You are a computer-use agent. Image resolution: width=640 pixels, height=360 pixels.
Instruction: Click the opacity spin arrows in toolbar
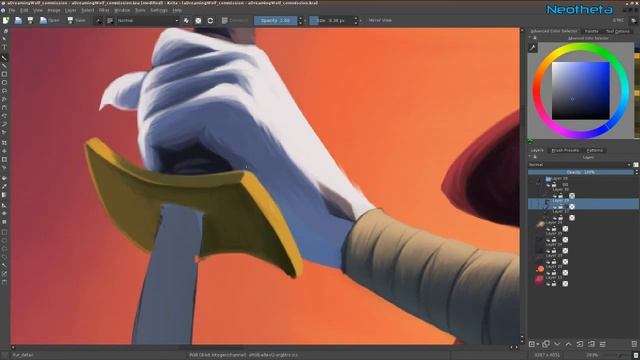click(x=300, y=20)
